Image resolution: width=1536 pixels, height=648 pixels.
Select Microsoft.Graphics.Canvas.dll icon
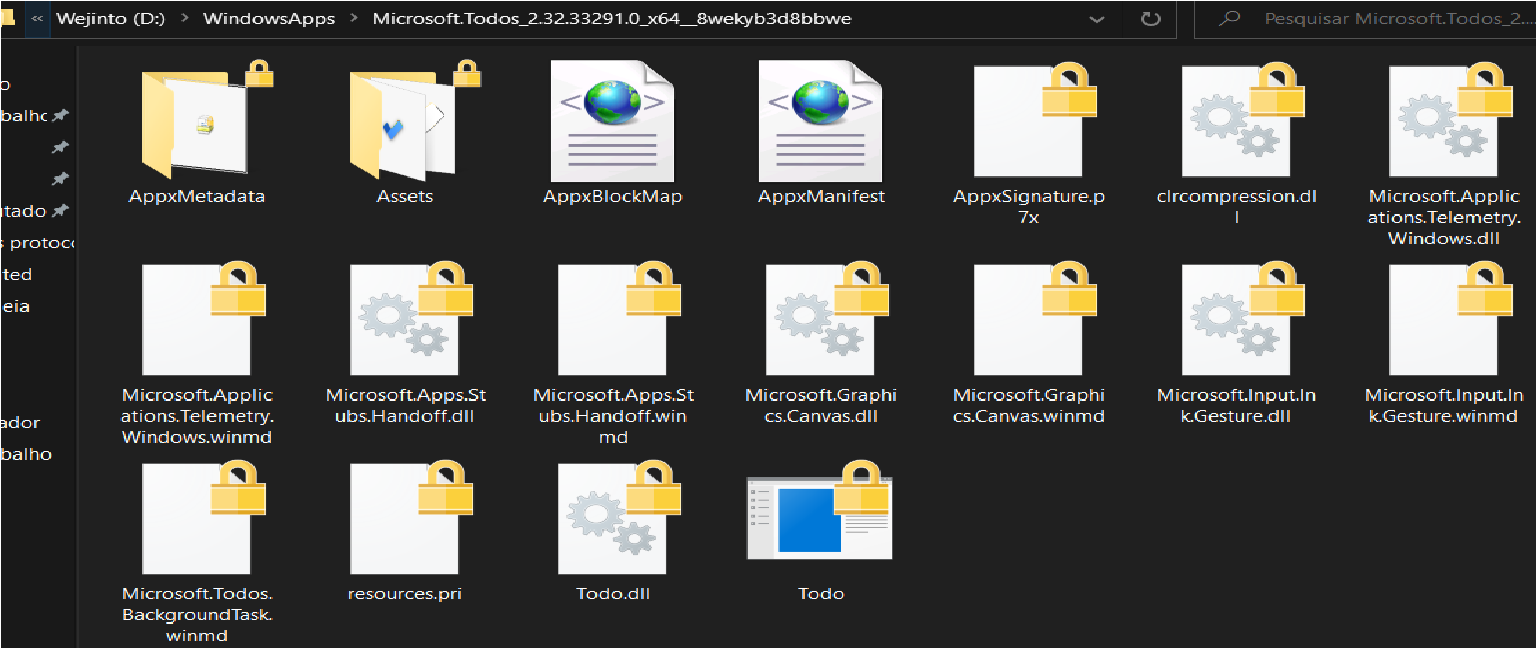click(827, 318)
